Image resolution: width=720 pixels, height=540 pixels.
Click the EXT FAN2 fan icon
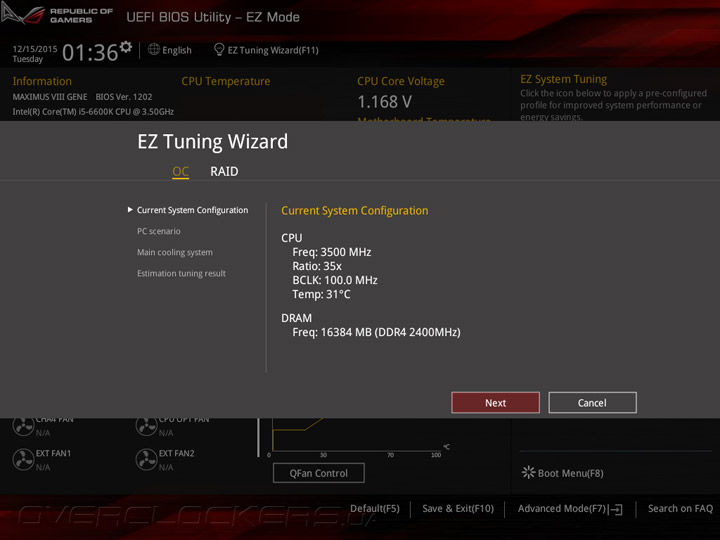point(146,459)
